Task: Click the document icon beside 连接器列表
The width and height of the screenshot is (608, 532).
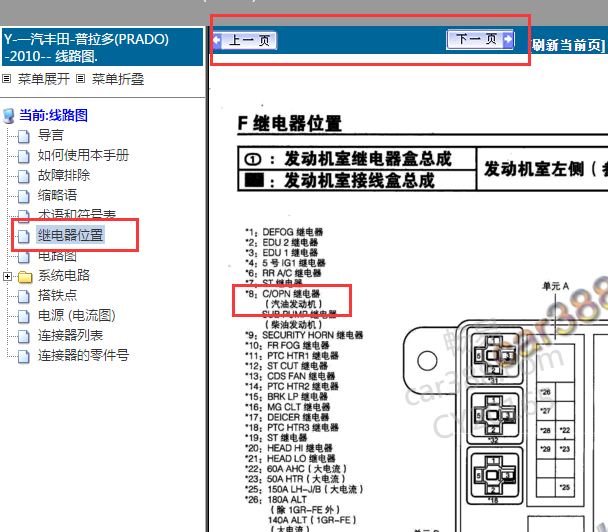Action: [24, 336]
